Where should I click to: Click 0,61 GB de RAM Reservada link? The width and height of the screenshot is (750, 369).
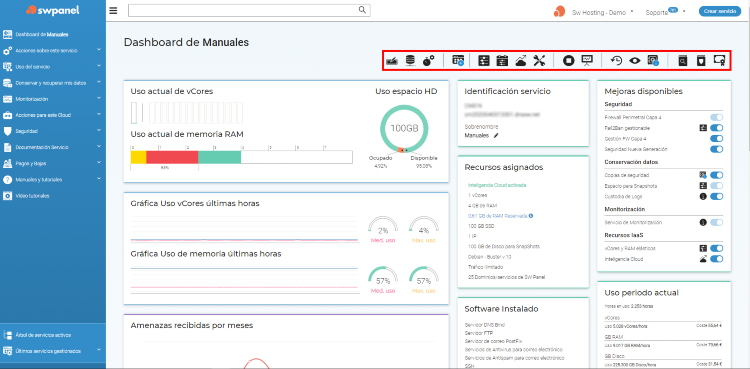[497, 216]
